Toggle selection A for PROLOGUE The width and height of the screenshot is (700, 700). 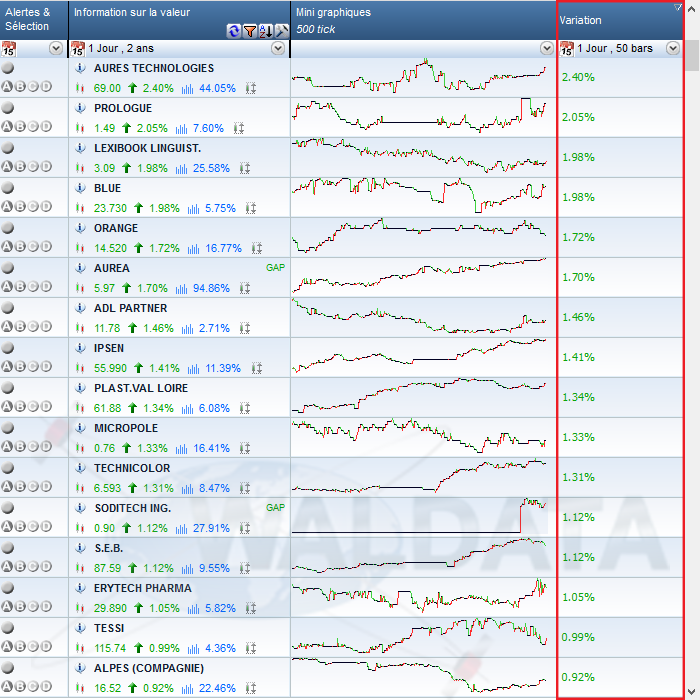click(7, 126)
